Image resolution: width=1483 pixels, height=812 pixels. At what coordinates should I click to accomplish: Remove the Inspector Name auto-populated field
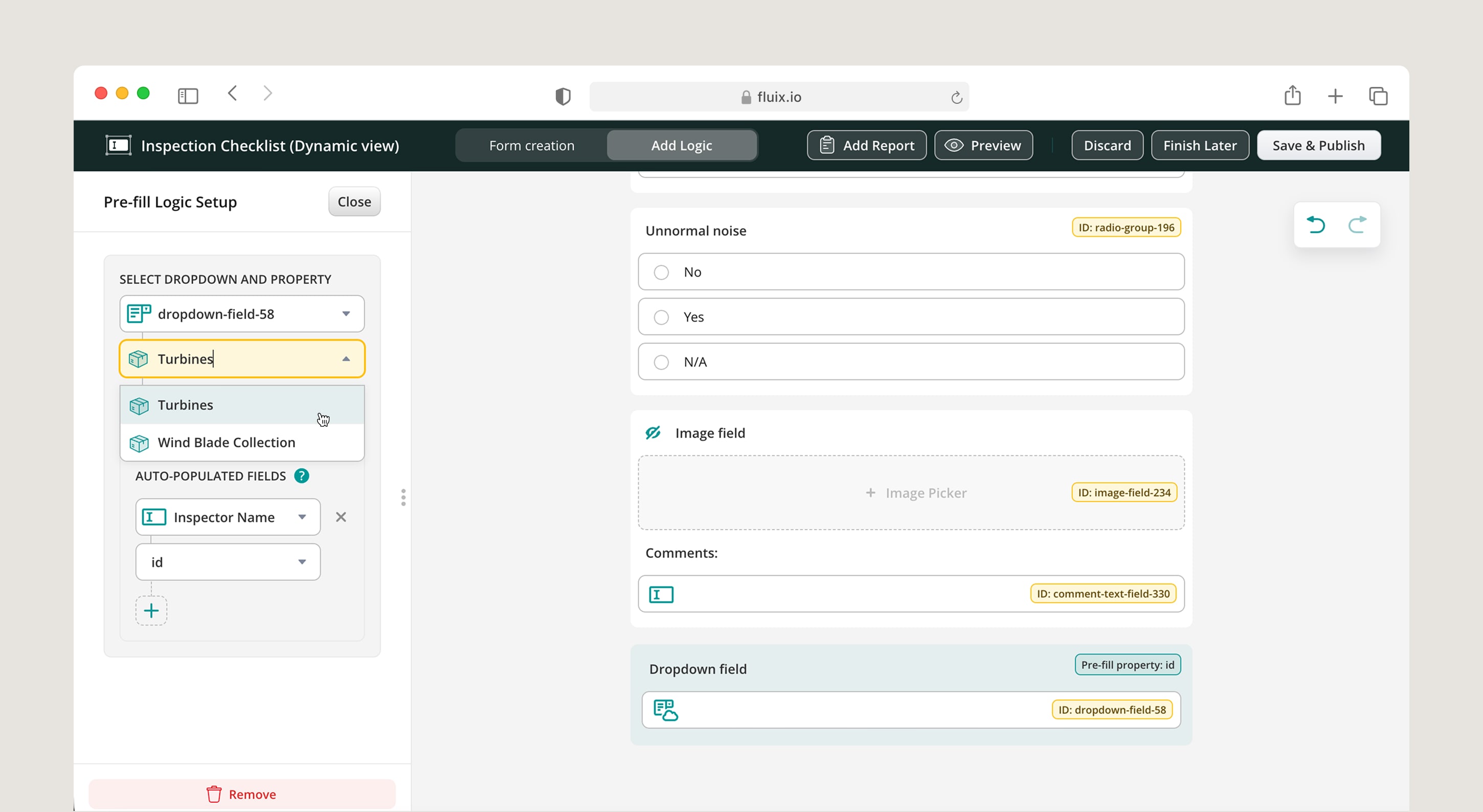pyautogui.click(x=341, y=517)
